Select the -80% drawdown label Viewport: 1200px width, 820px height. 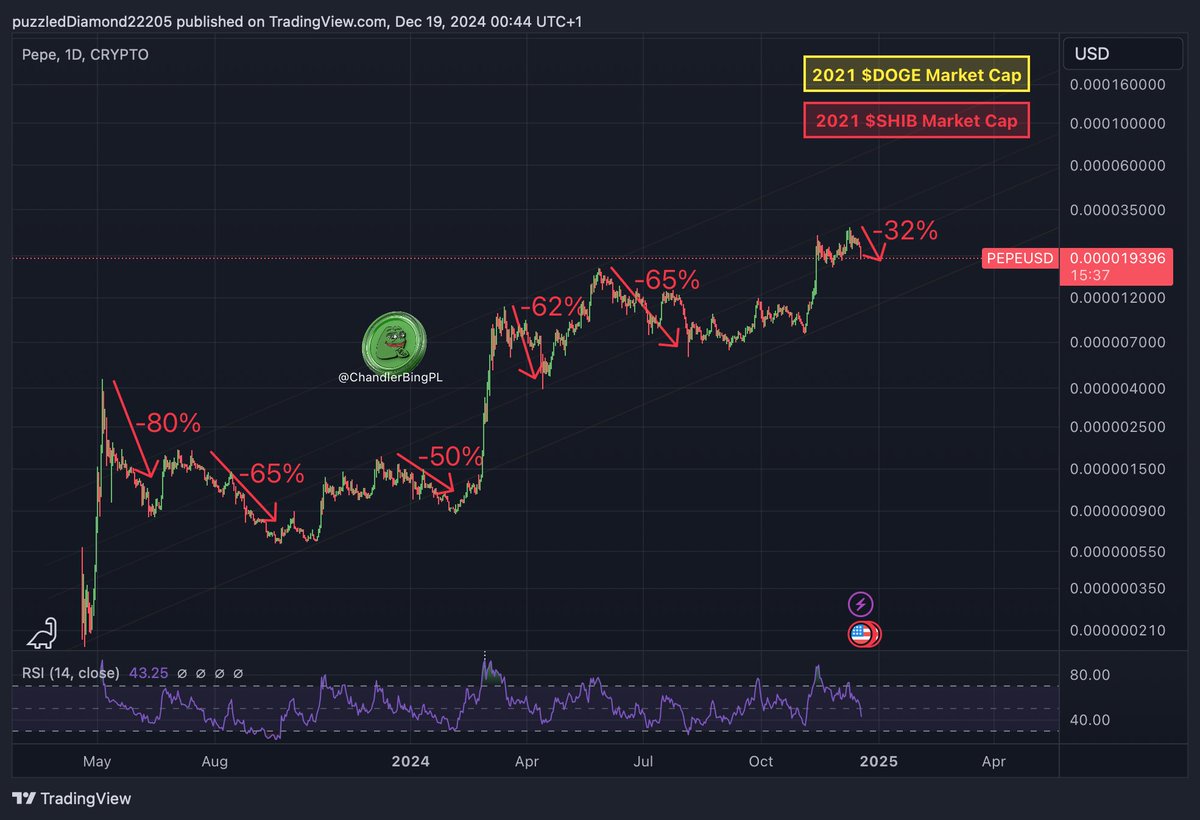[x=167, y=423]
